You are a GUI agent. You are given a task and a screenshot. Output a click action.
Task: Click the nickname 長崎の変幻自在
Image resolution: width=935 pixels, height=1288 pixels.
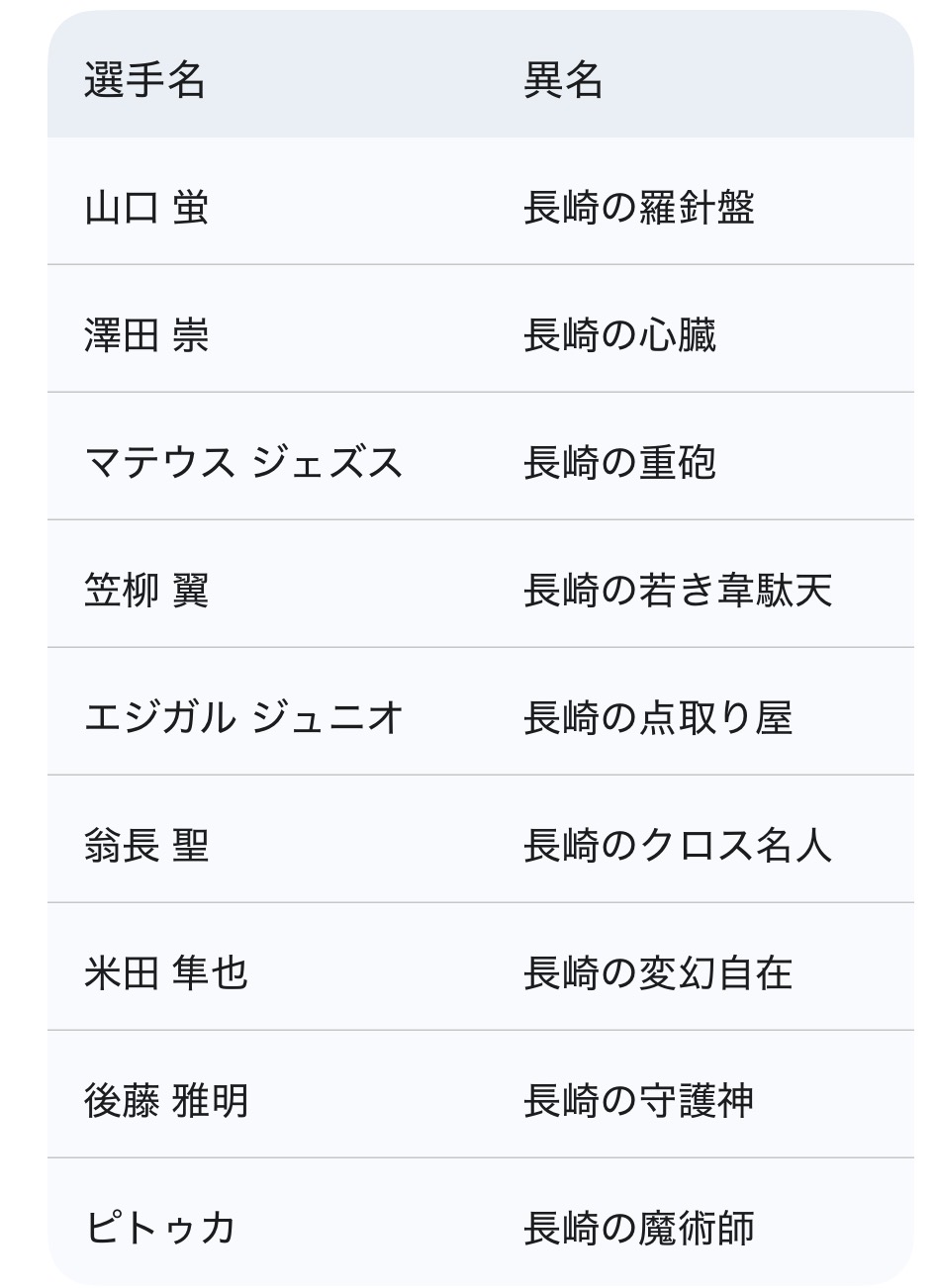click(x=658, y=973)
